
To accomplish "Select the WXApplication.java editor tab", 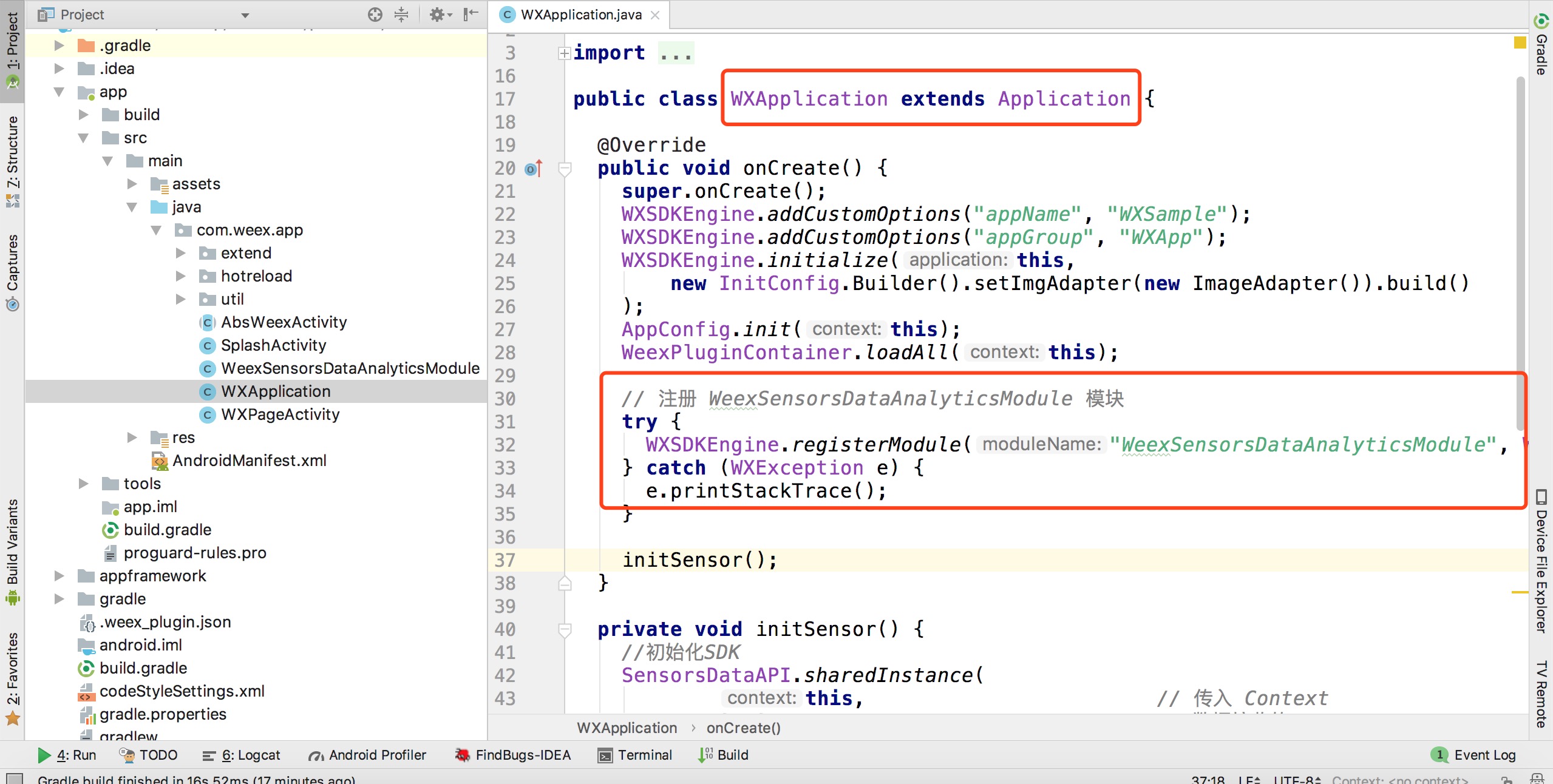I will tap(580, 15).
